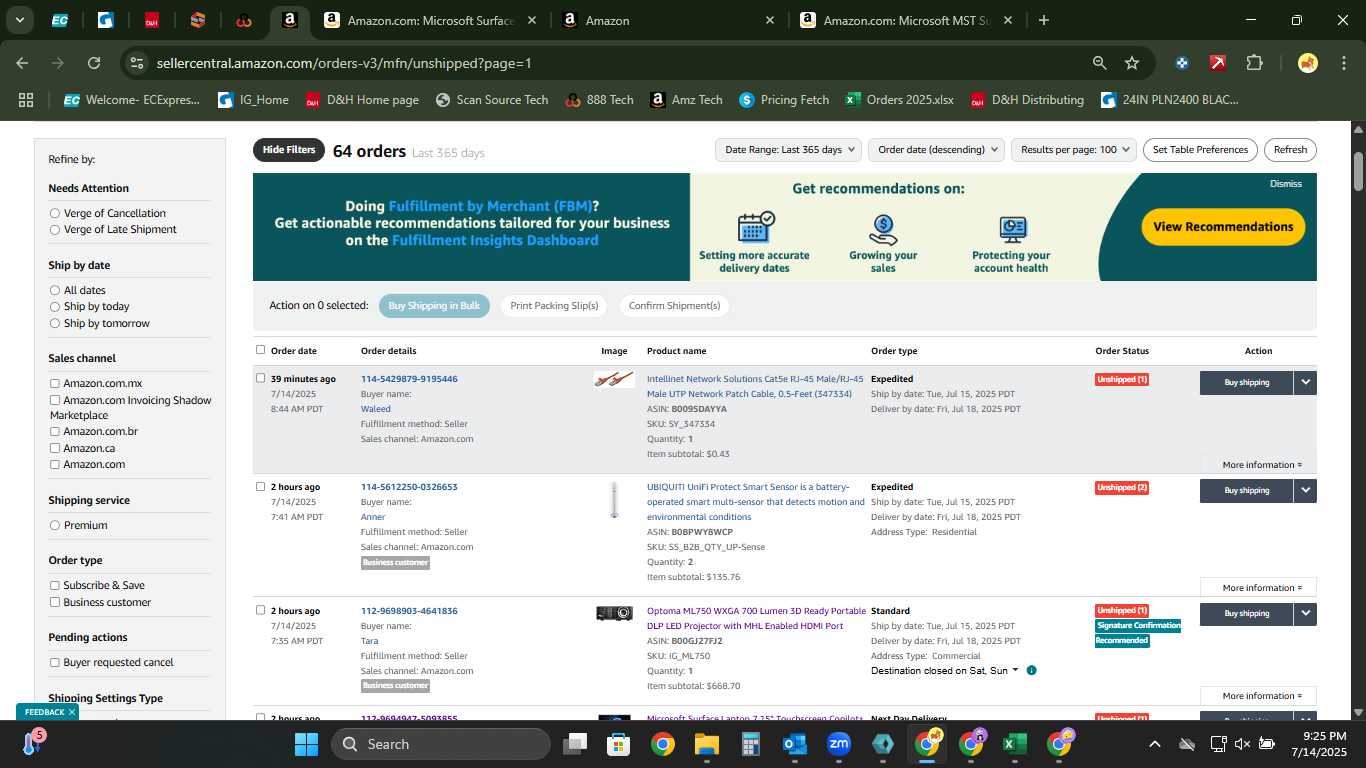1366x768 pixels.
Task: Tick the select-all orders checkbox in header
Action: click(261, 350)
